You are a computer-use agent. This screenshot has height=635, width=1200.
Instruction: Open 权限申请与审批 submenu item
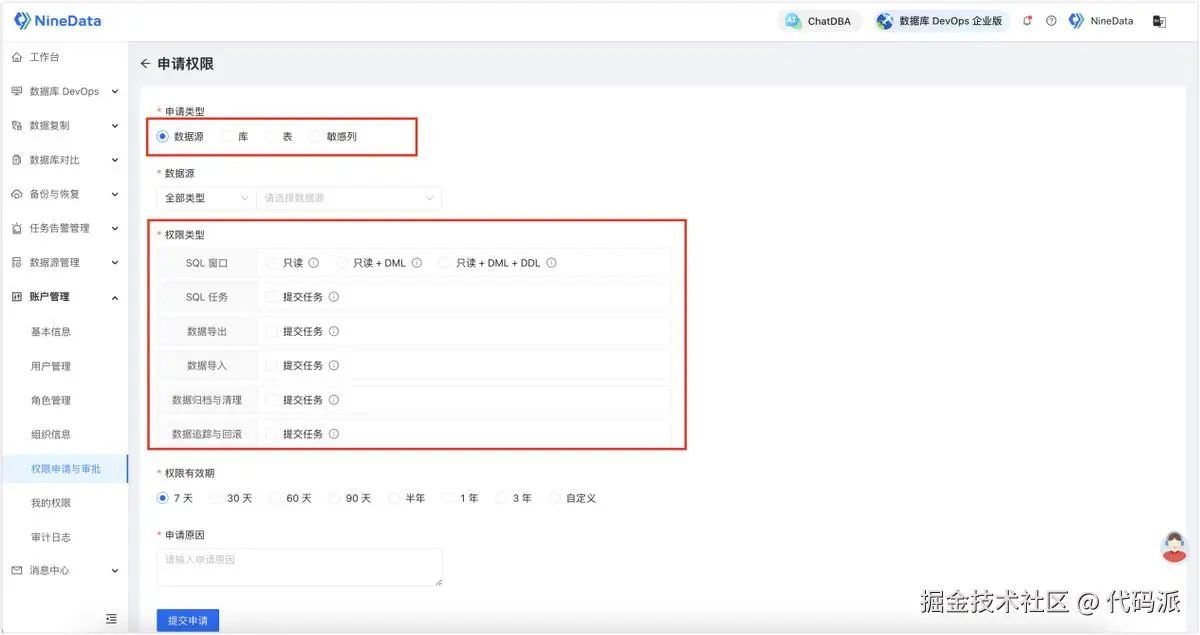pos(64,468)
